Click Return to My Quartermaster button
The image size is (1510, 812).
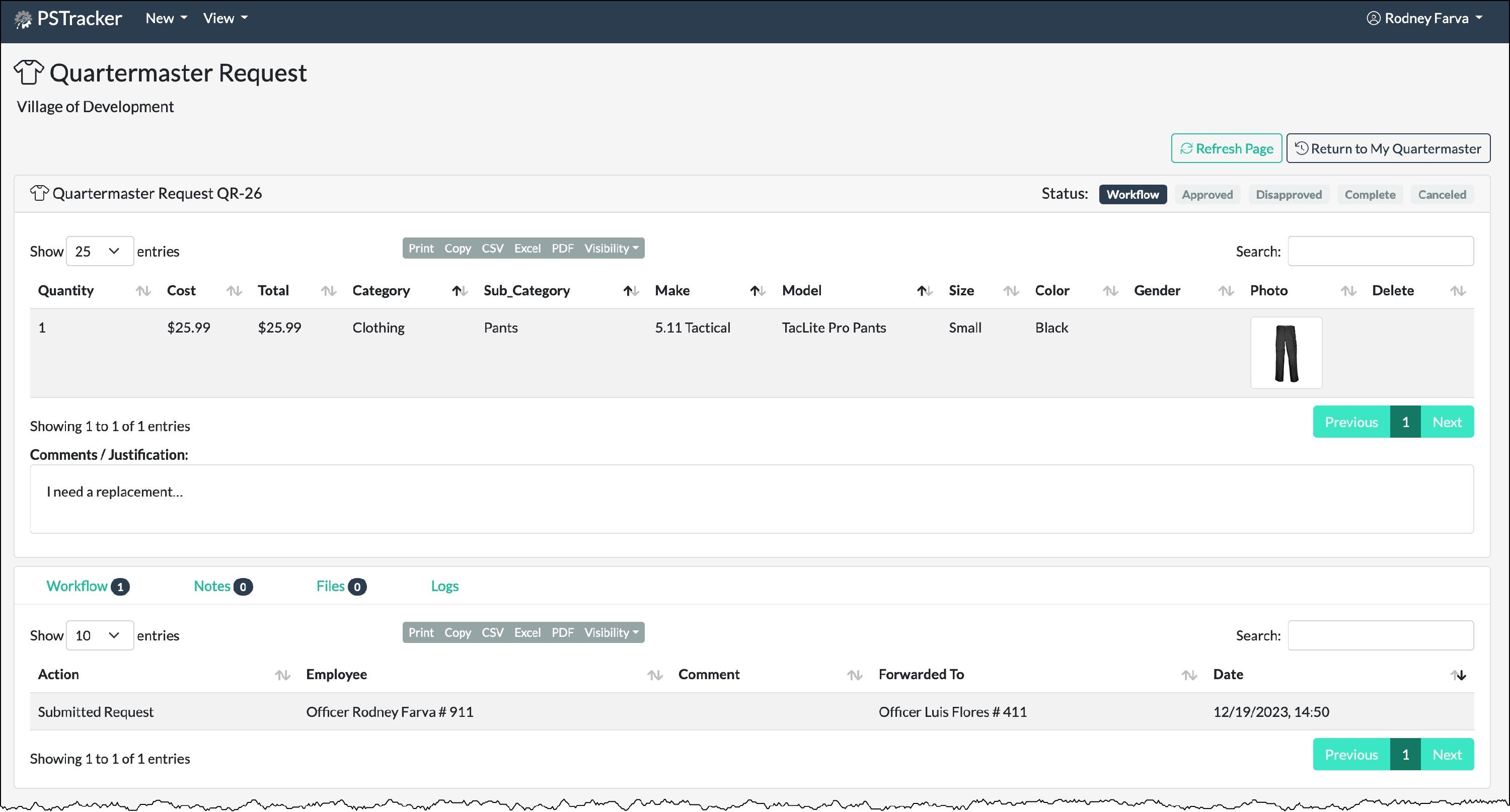[x=1388, y=149]
